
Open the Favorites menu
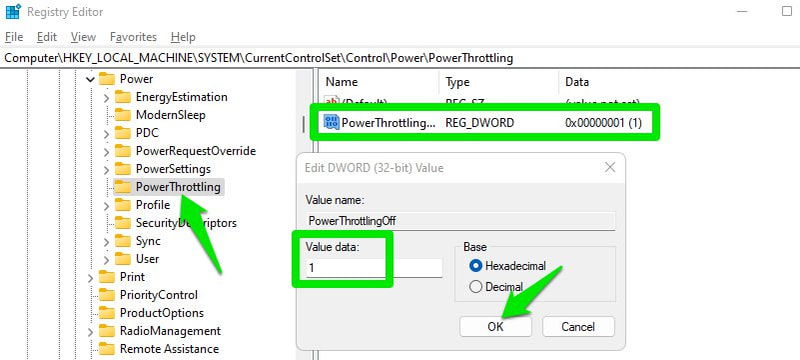point(133,37)
